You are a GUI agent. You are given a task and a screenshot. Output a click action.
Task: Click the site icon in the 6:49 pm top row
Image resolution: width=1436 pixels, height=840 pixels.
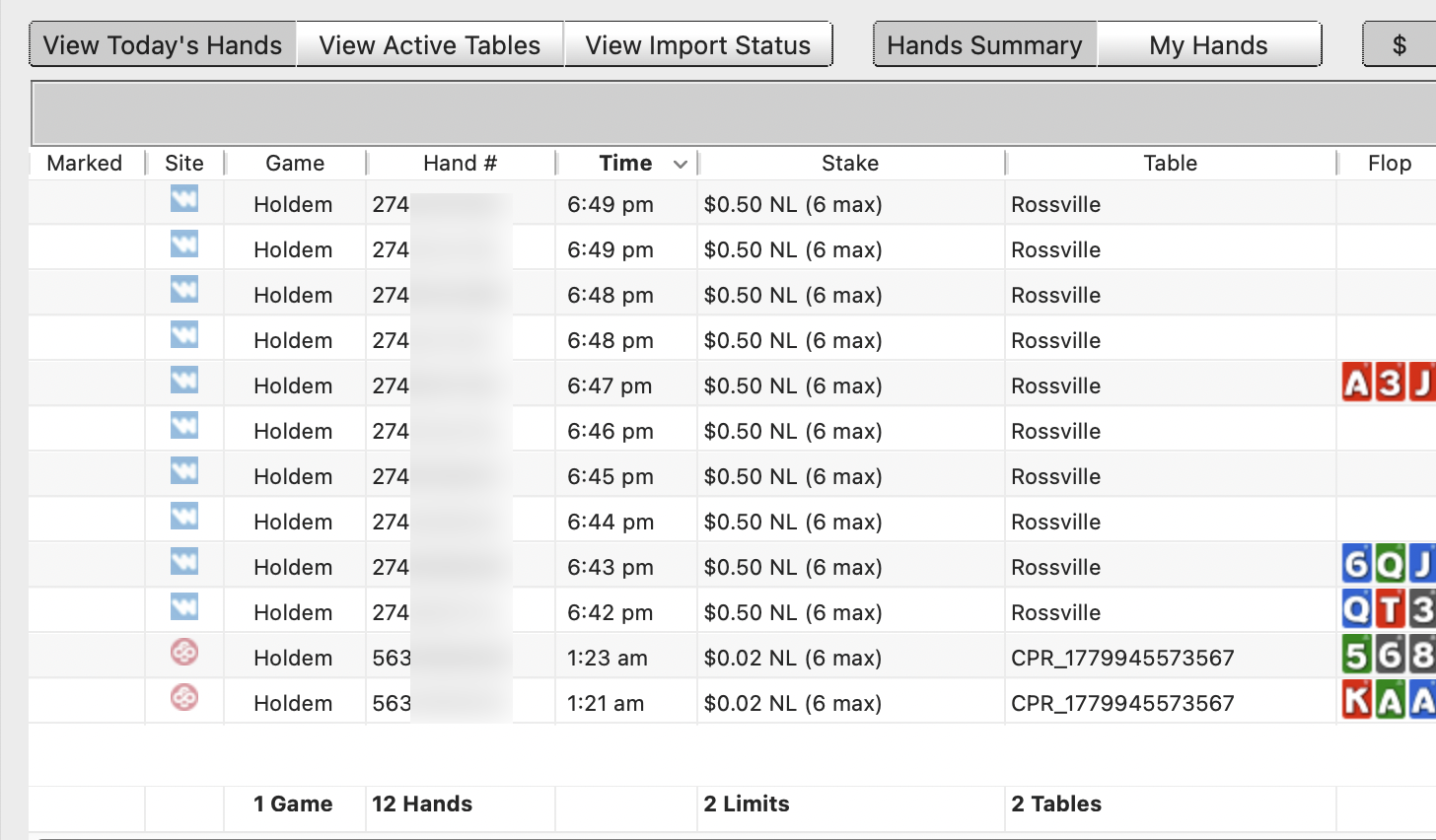[x=184, y=199]
